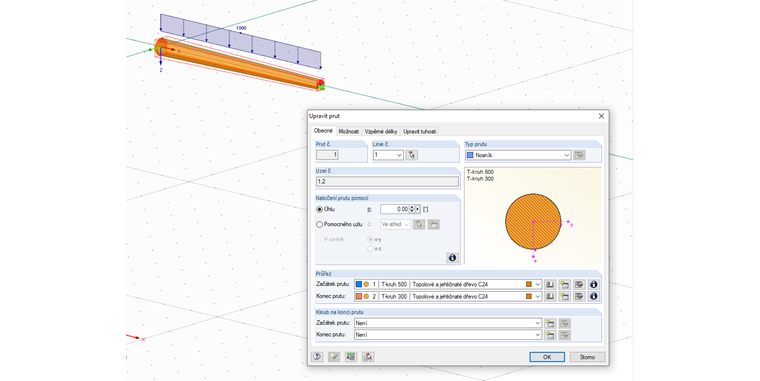The height and width of the screenshot is (381, 760).
Task: Open help icon at dialog bottom-left
Action: click(x=317, y=357)
